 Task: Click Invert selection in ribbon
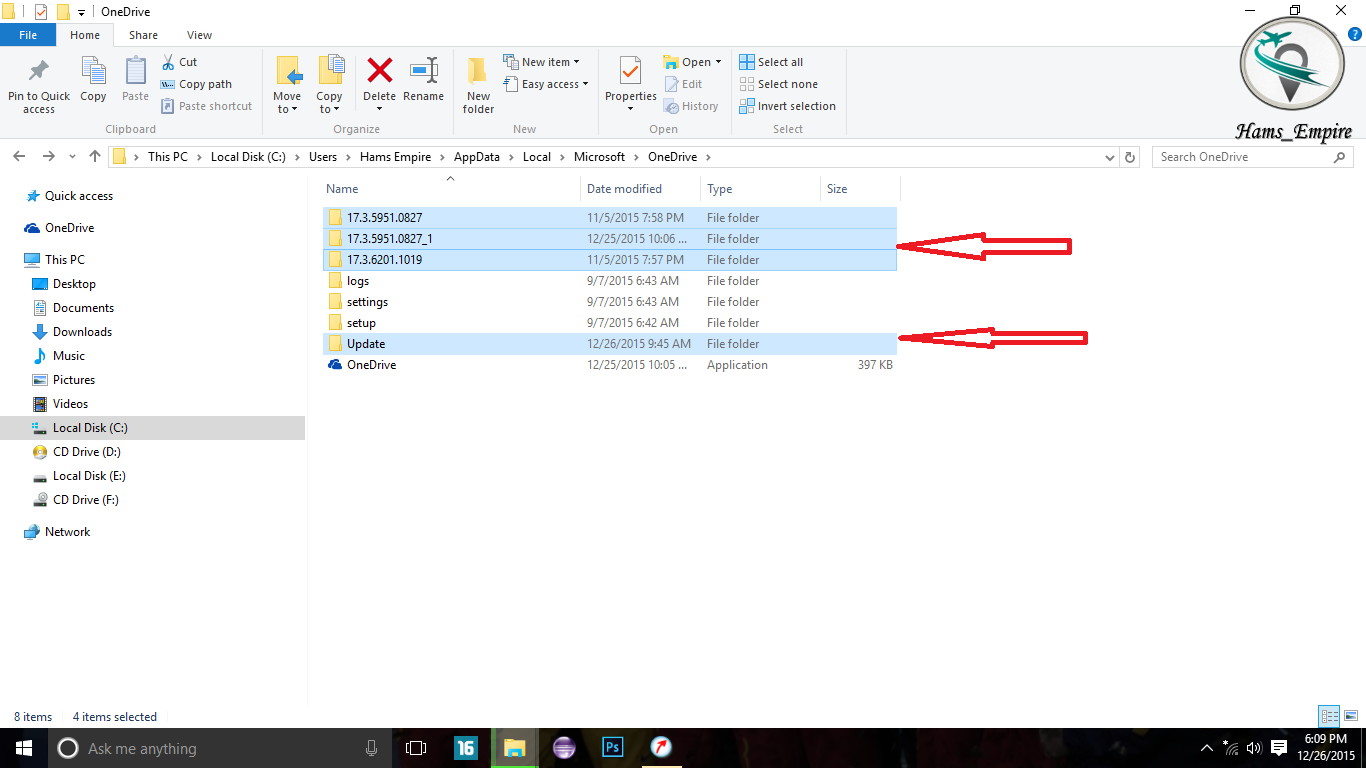pos(787,106)
